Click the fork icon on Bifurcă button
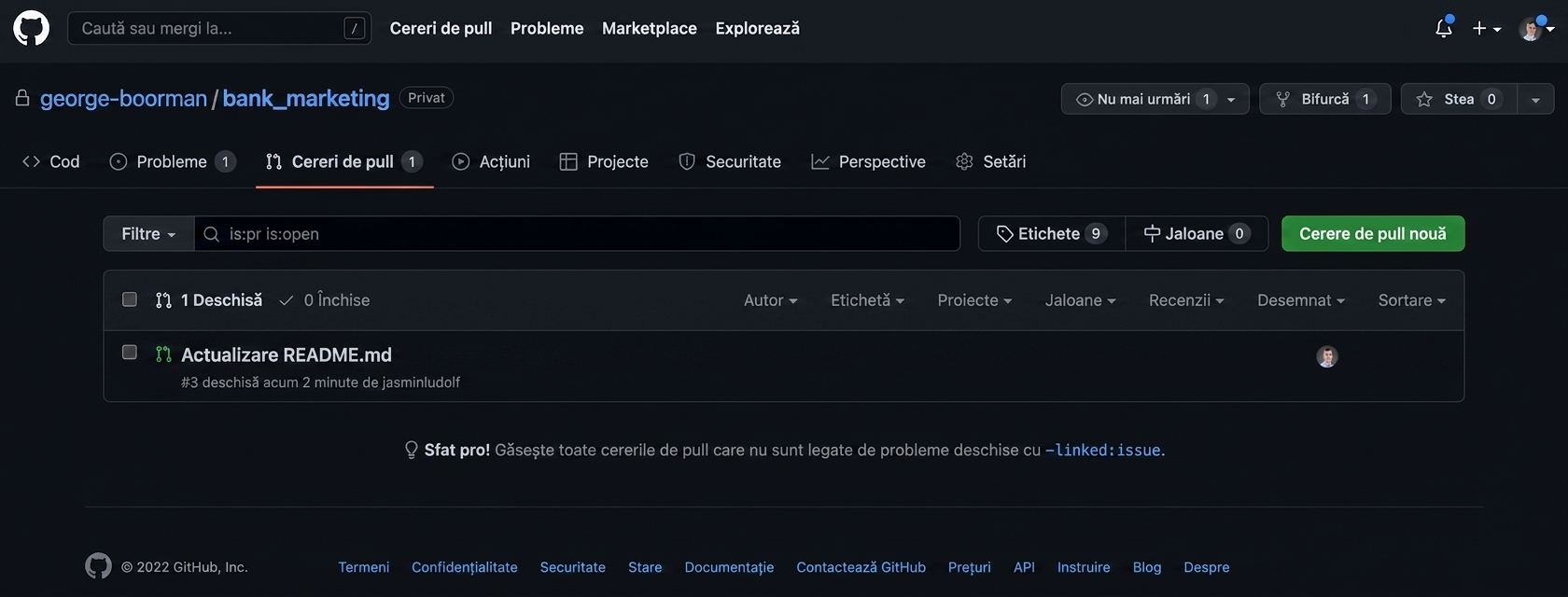The width and height of the screenshot is (1568, 597). coord(1283,99)
